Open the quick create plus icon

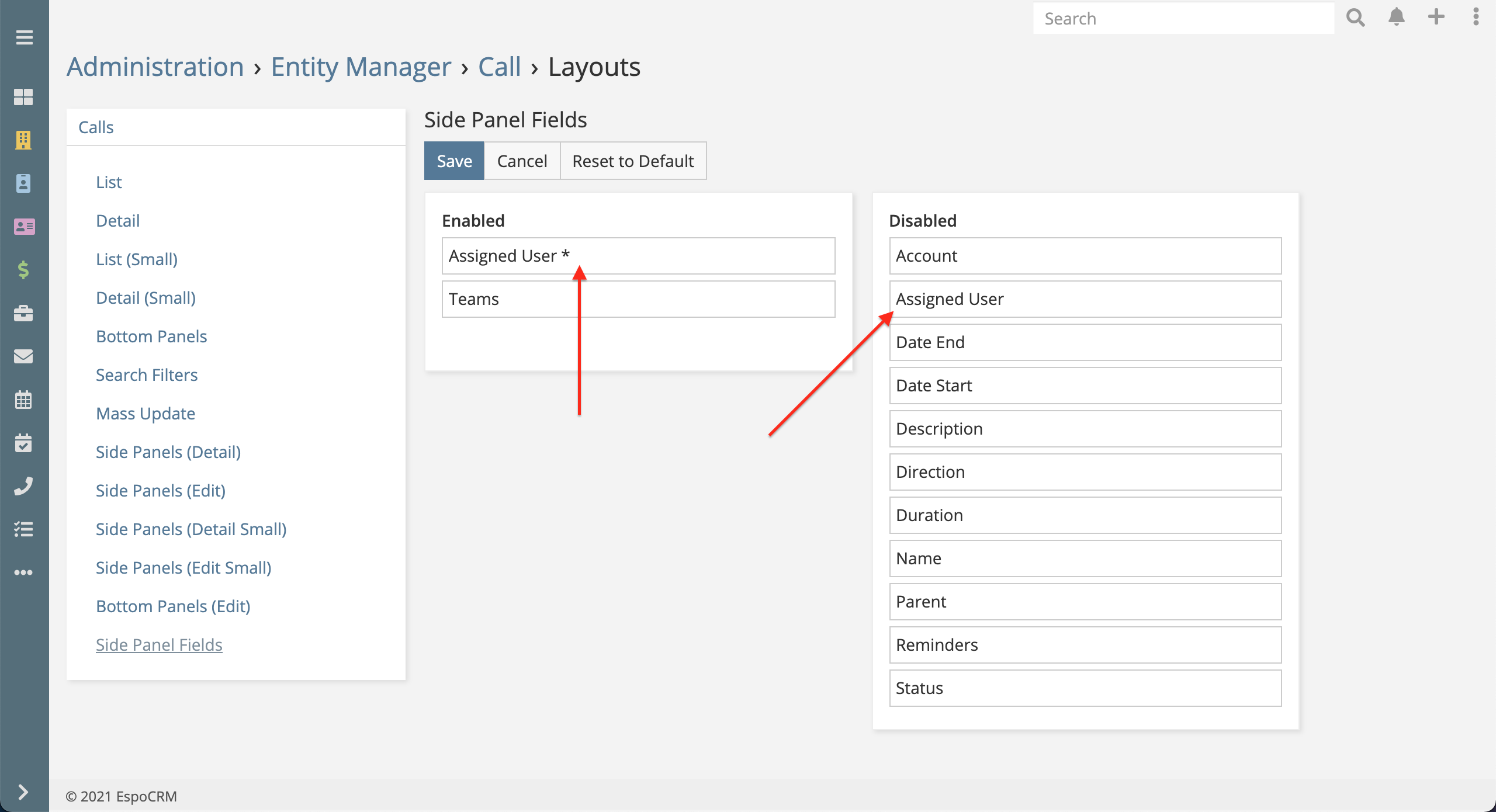1436,17
